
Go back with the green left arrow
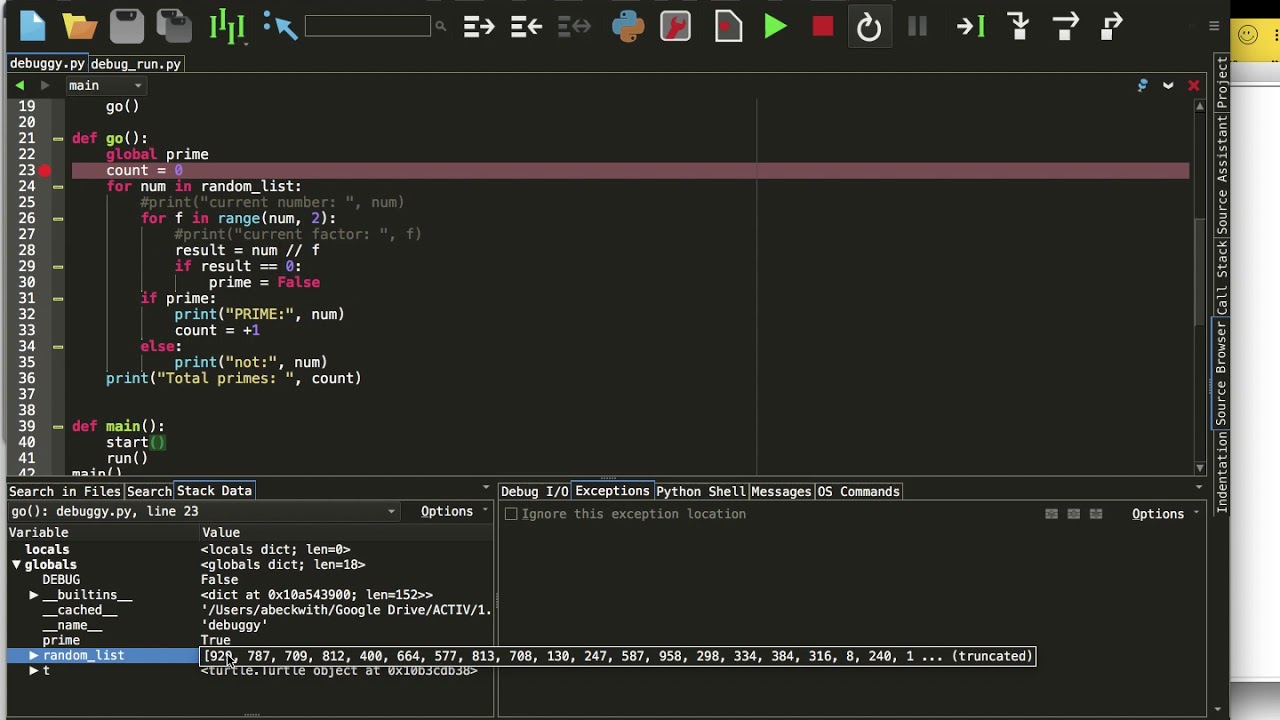[19, 86]
